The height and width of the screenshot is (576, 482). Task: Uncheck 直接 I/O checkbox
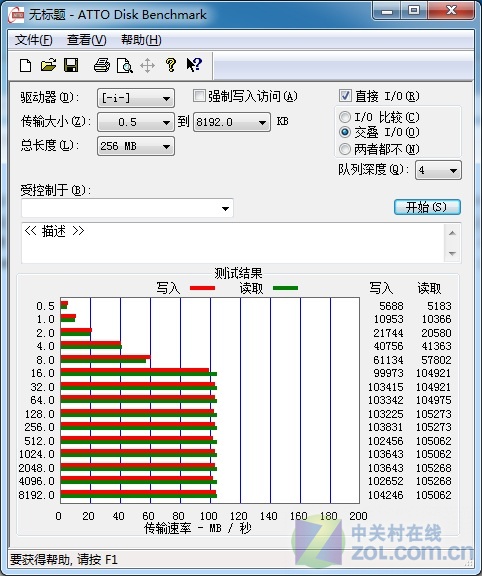click(x=345, y=96)
